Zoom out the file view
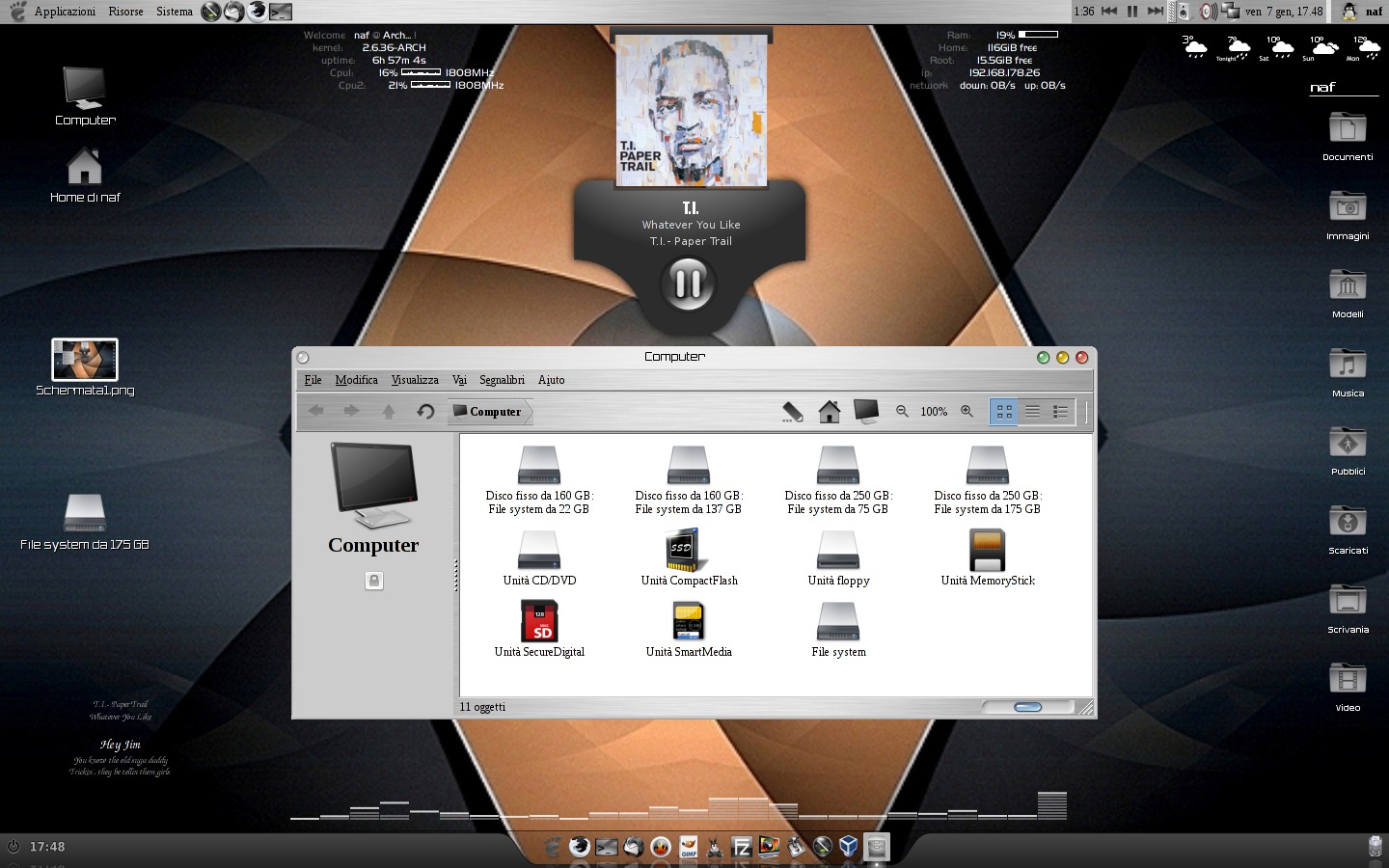The image size is (1389, 868). click(902, 411)
